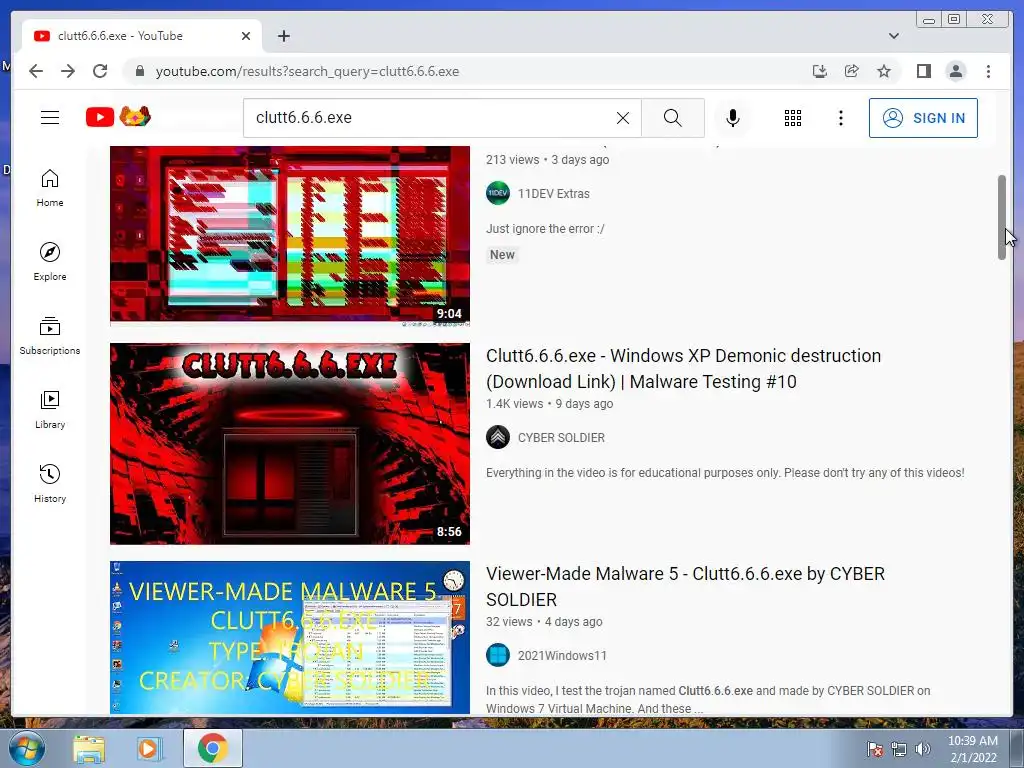The width and height of the screenshot is (1024, 768).
Task: Expand the tab search chevron
Action: point(893,36)
